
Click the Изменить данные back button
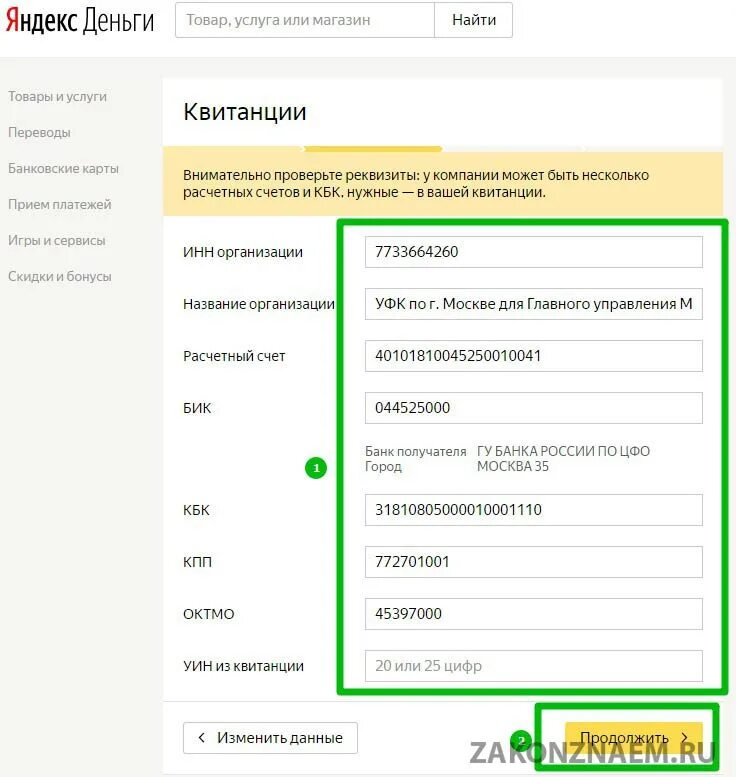coord(270,738)
